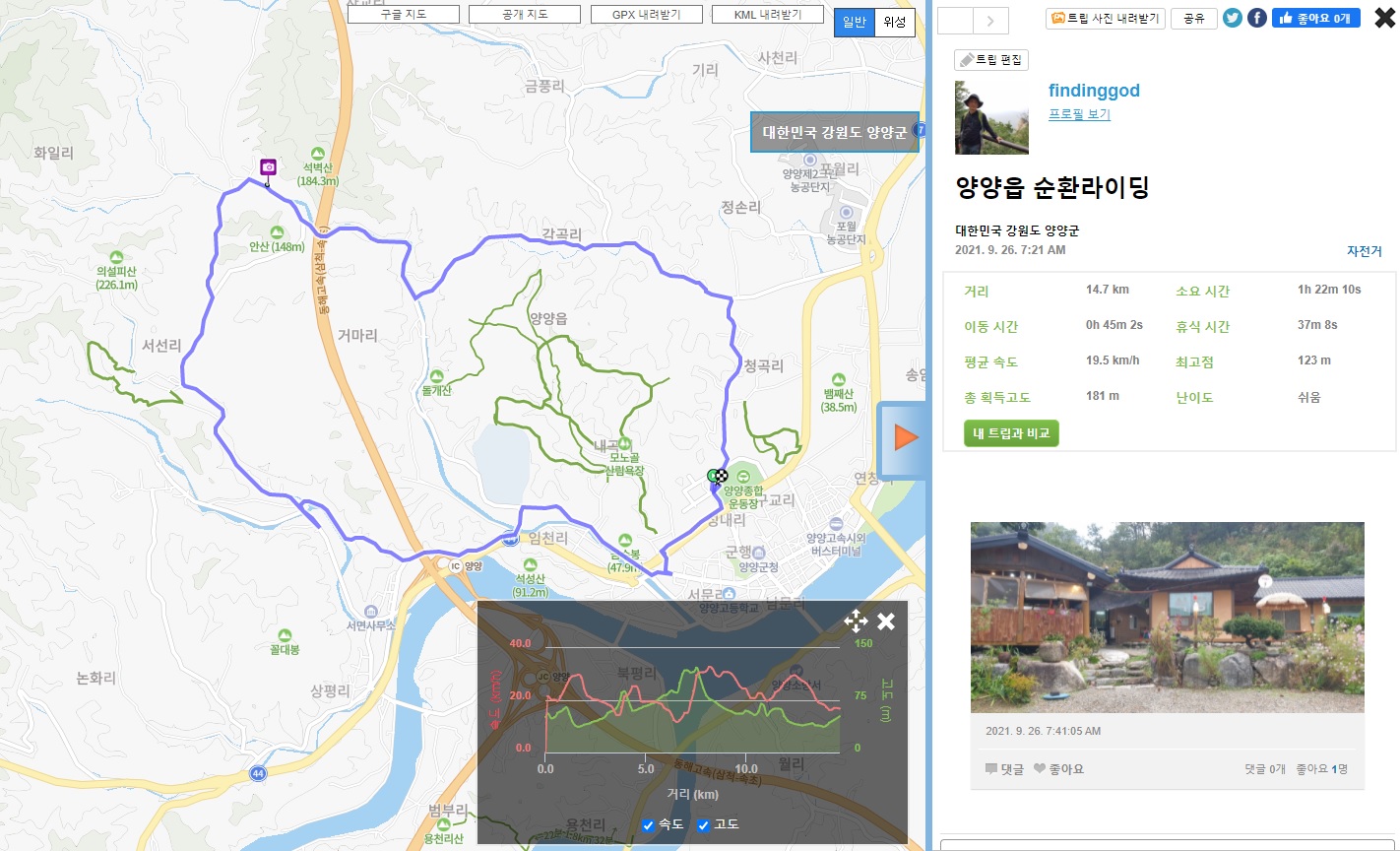
Task: Click the 석벽산 mountain peak icon
Action: tap(317, 155)
